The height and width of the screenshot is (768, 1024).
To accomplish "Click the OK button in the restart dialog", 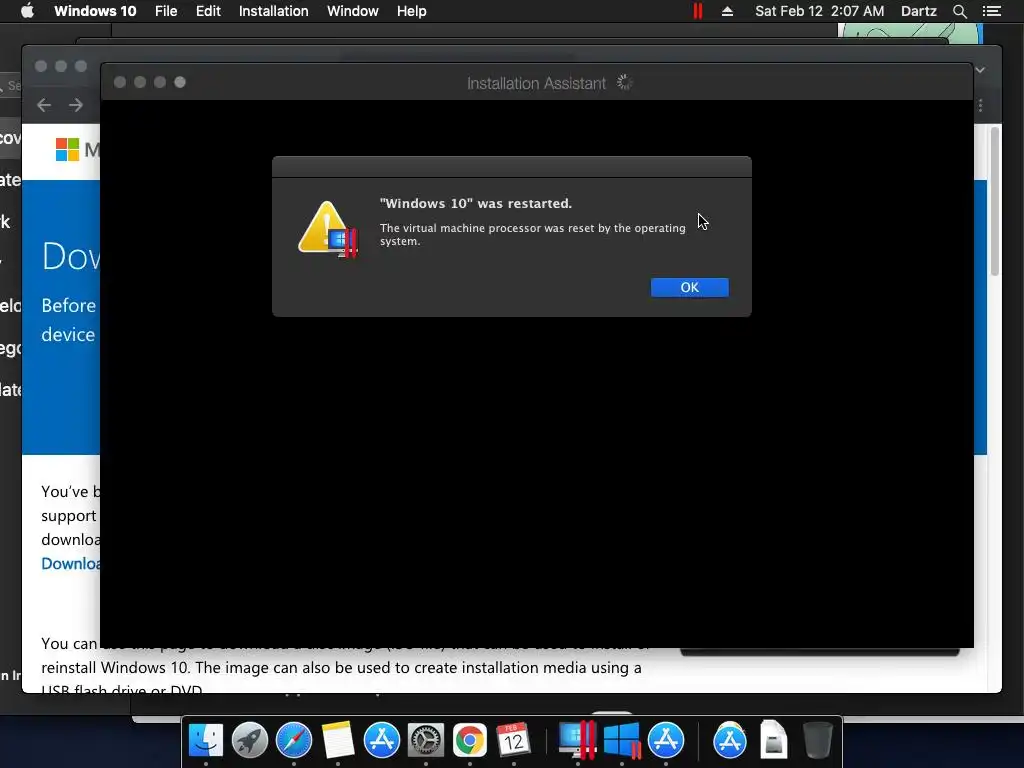I will [690, 287].
